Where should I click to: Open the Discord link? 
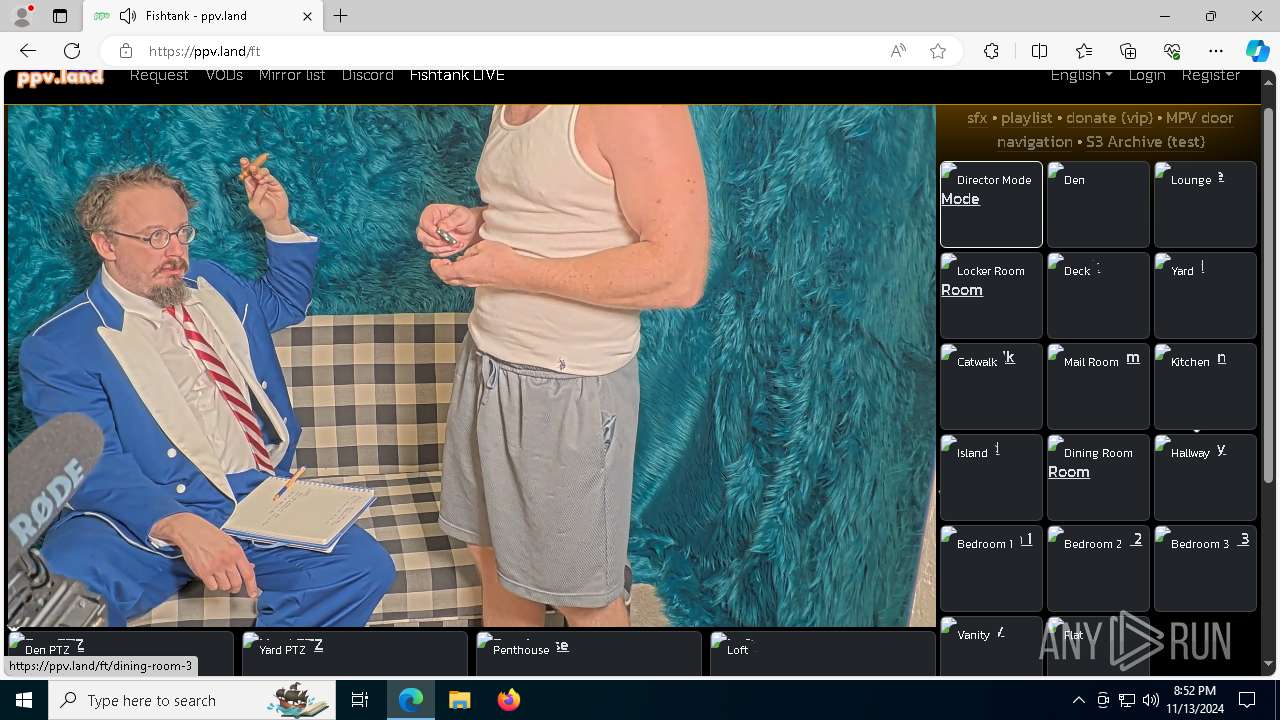[367, 75]
